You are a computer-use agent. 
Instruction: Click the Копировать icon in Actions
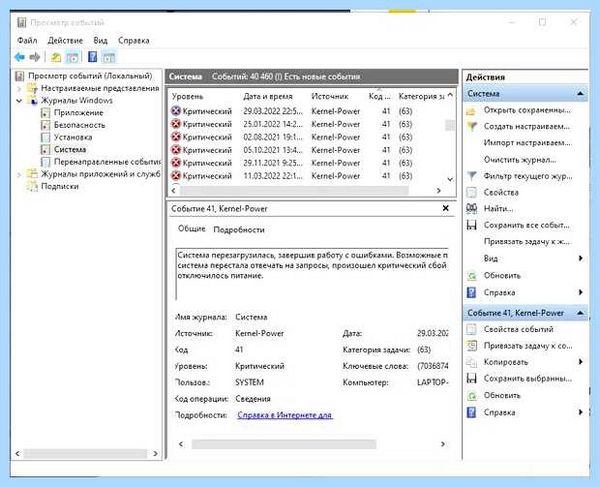tap(472, 362)
